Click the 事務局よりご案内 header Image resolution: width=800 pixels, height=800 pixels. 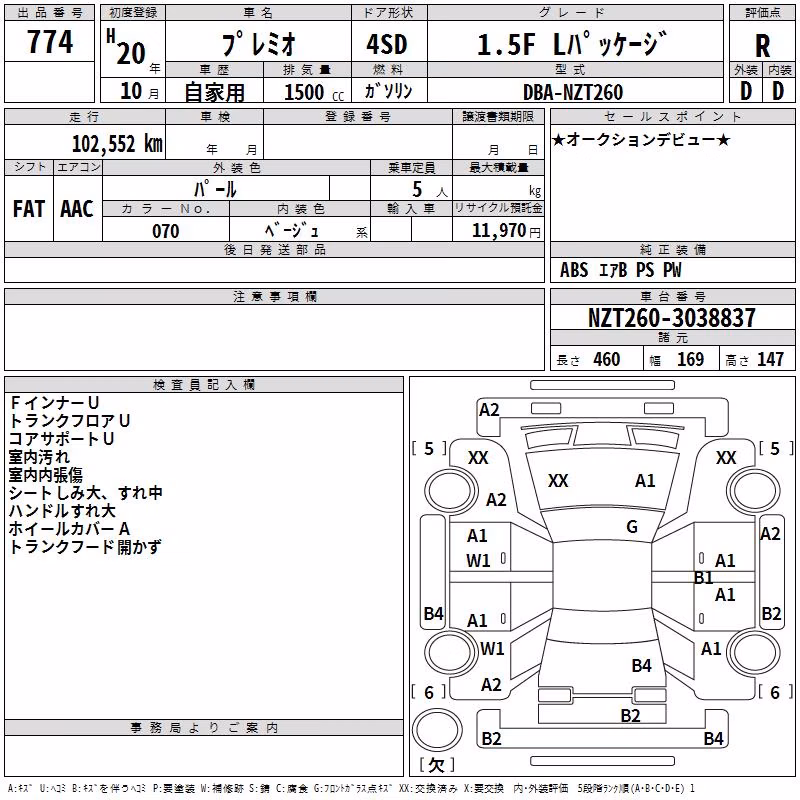pos(204,728)
